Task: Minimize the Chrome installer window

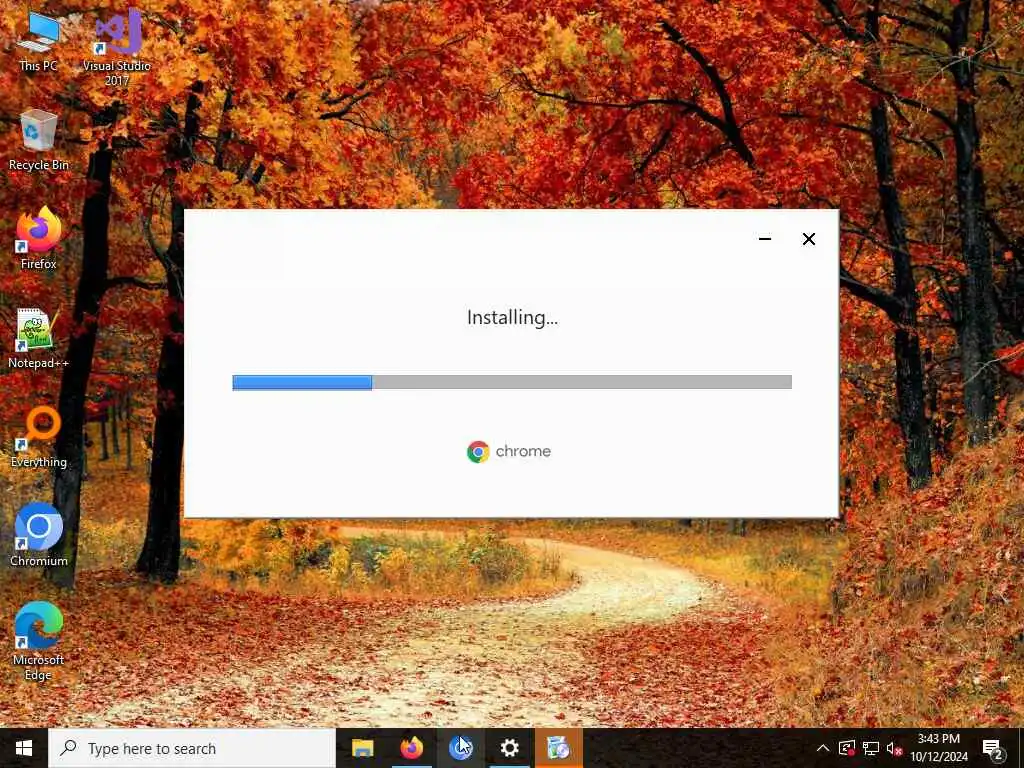Action: pos(765,239)
